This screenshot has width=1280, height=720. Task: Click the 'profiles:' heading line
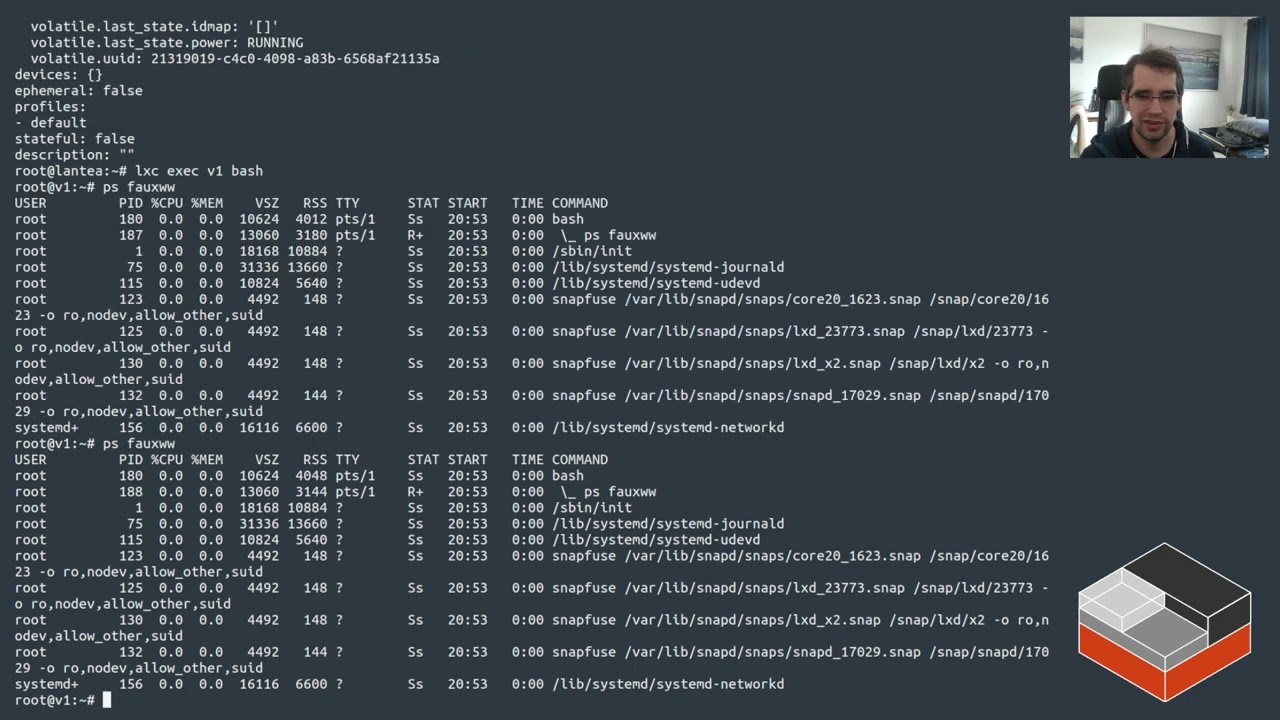click(50, 107)
